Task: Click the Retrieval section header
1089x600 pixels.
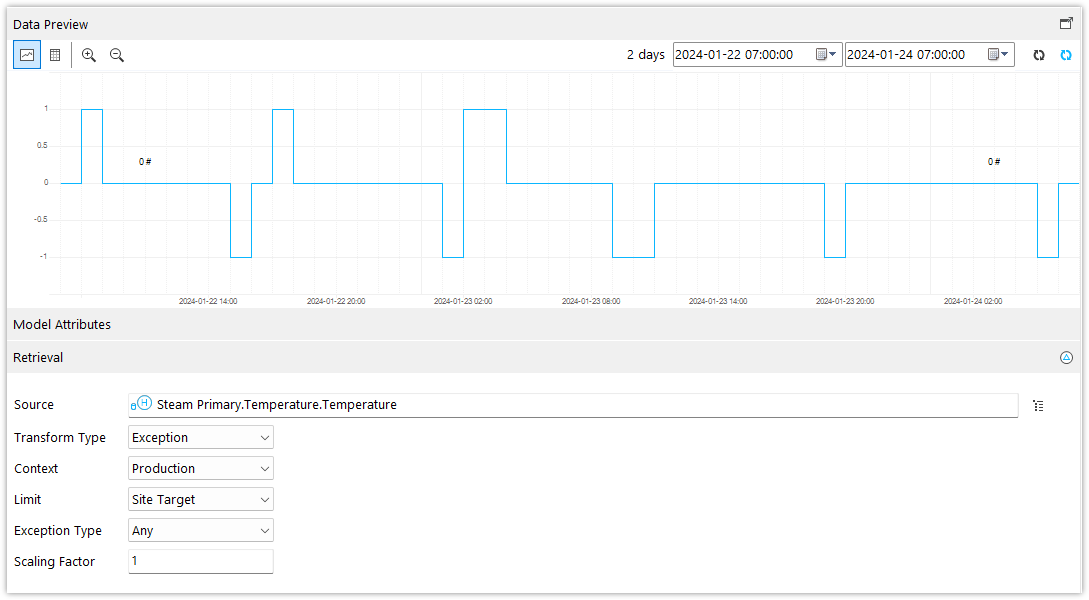Action: coord(38,357)
